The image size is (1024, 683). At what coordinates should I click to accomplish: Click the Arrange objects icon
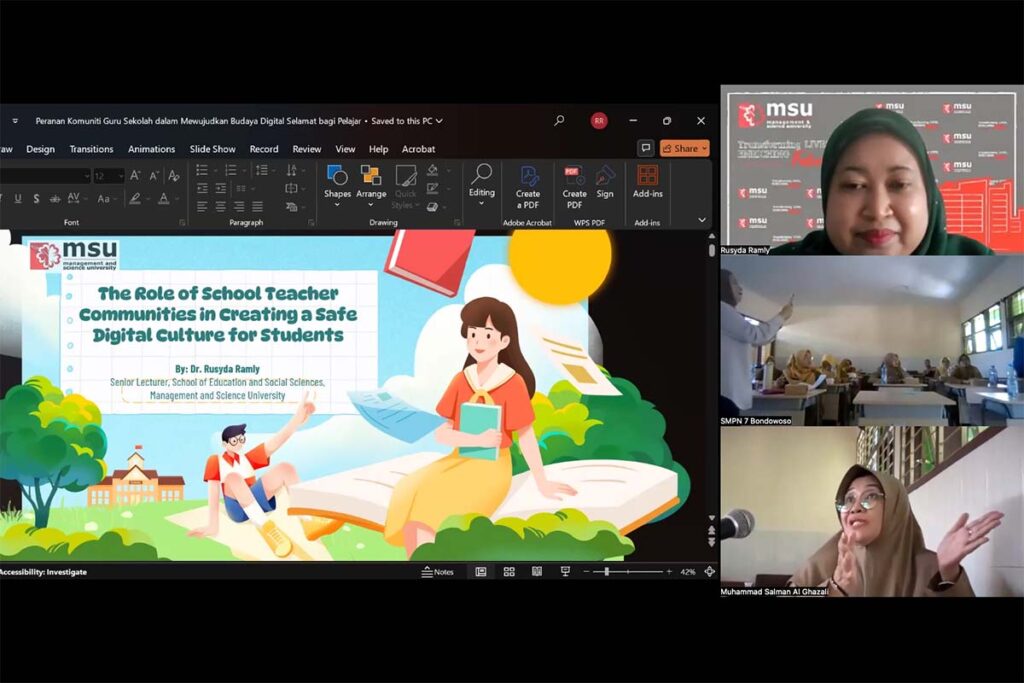(371, 182)
